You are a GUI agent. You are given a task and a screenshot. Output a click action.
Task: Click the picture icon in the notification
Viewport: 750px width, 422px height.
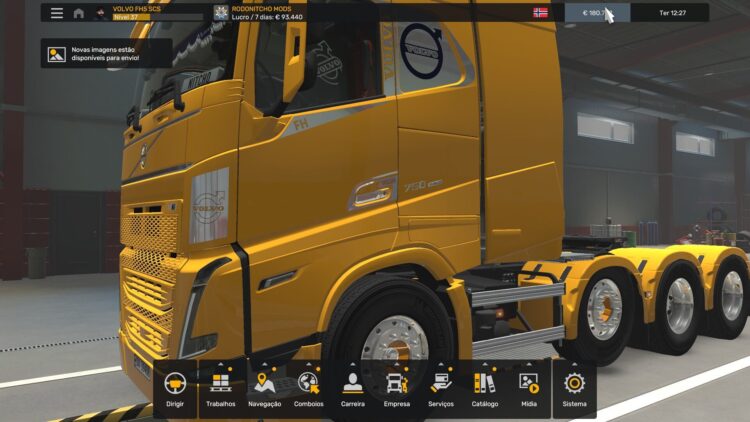[x=56, y=55]
